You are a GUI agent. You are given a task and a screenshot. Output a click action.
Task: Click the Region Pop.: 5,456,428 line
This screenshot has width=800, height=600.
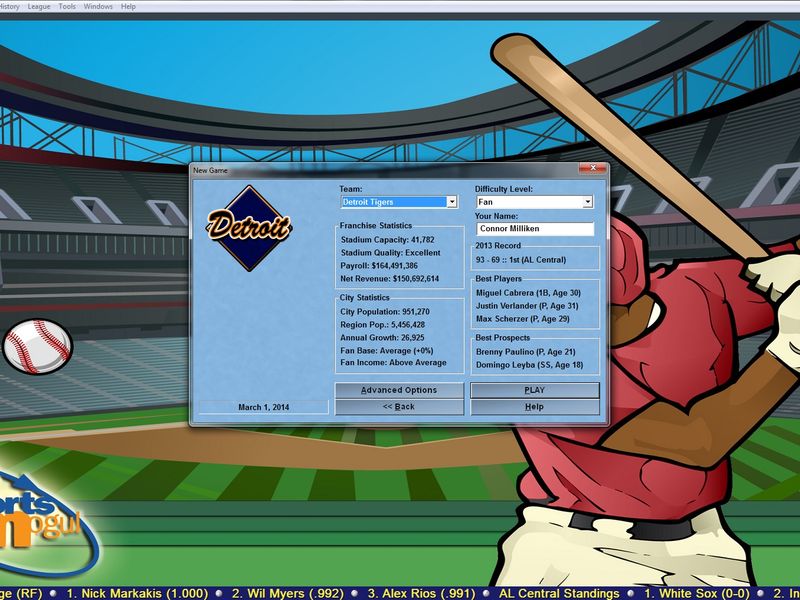click(x=382, y=324)
